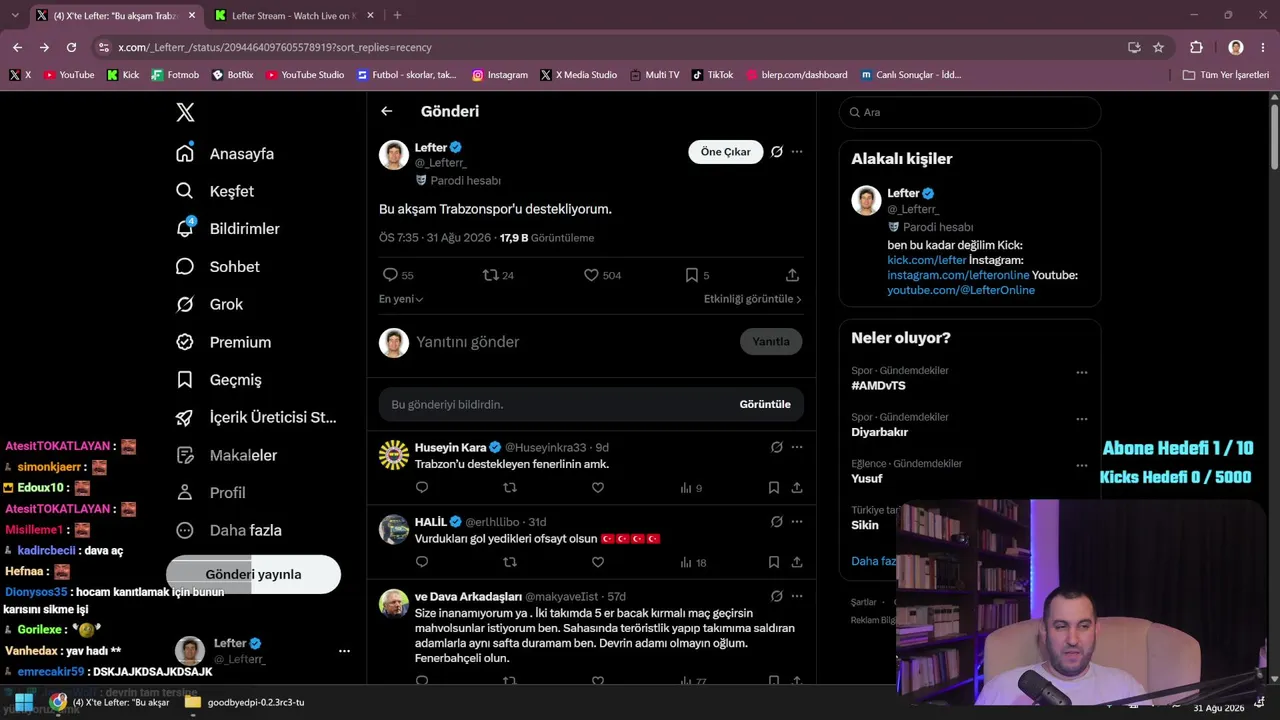Bookmark this page with the star icon

pyautogui.click(x=1158, y=47)
